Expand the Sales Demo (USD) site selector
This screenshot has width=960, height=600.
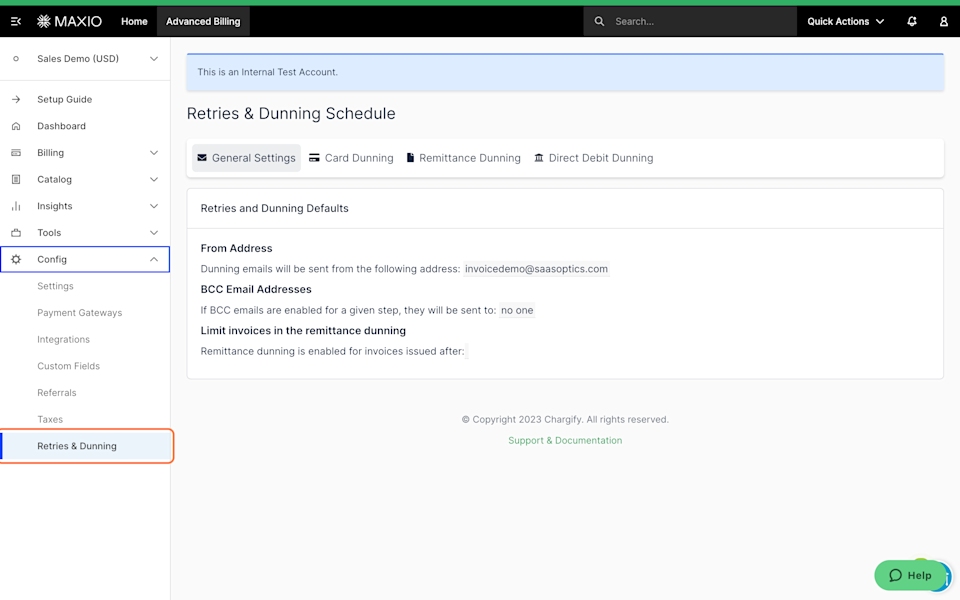(85, 59)
